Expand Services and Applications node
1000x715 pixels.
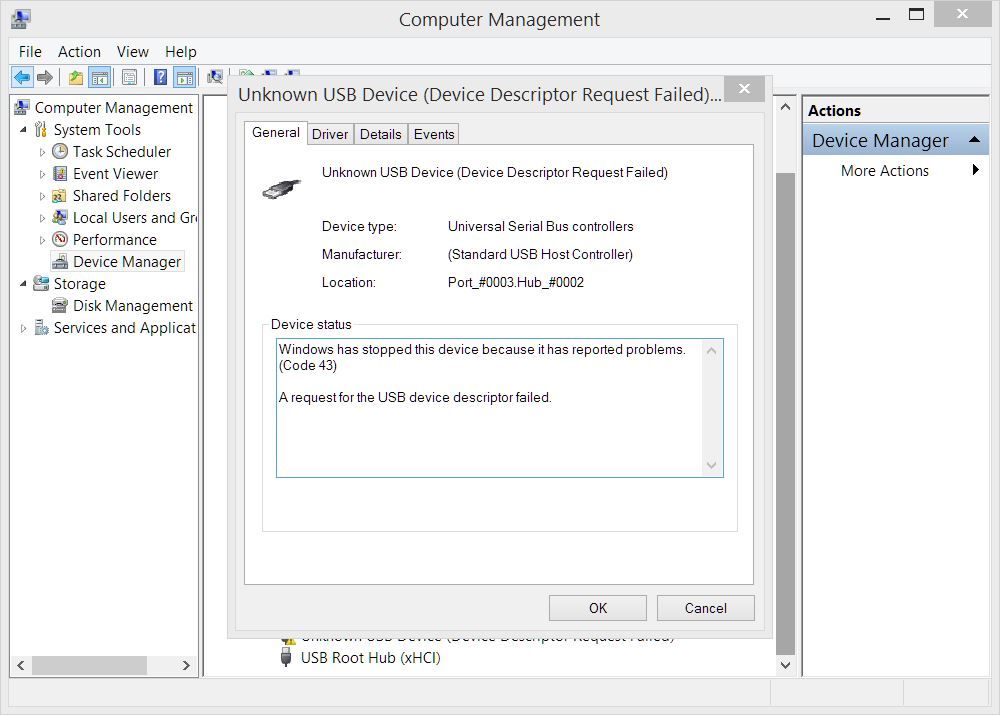click(x=24, y=328)
